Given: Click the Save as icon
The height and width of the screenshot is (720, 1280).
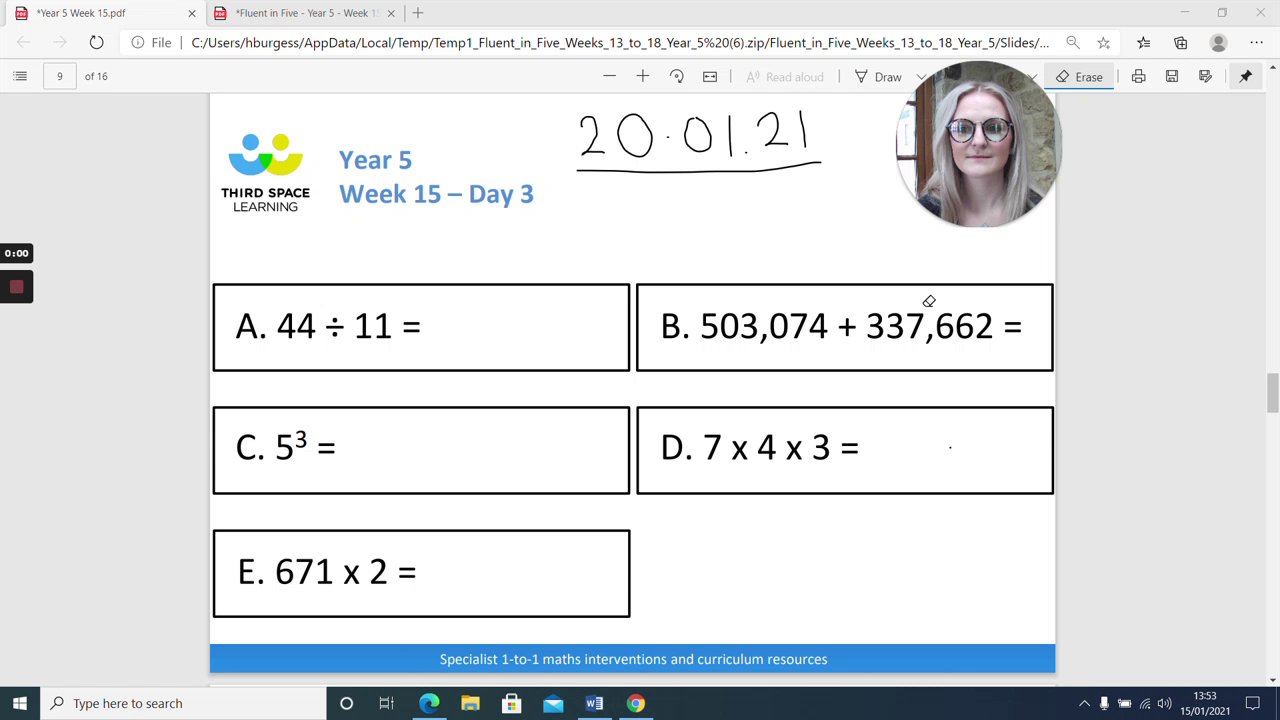Looking at the screenshot, I should coord(1205,76).
